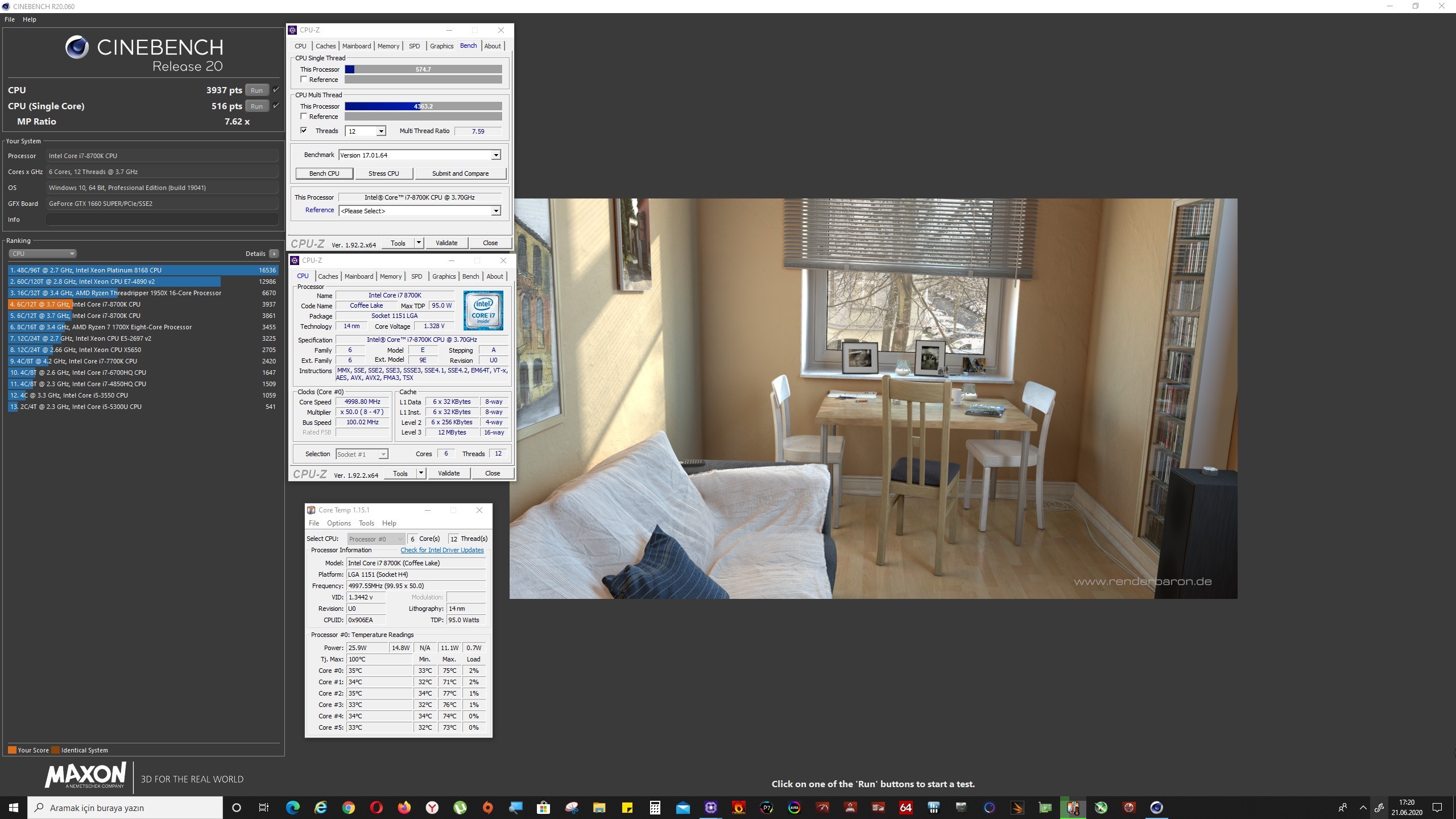
Task: Open the Socket #1 selection dropdown
Action: (362, 454)
